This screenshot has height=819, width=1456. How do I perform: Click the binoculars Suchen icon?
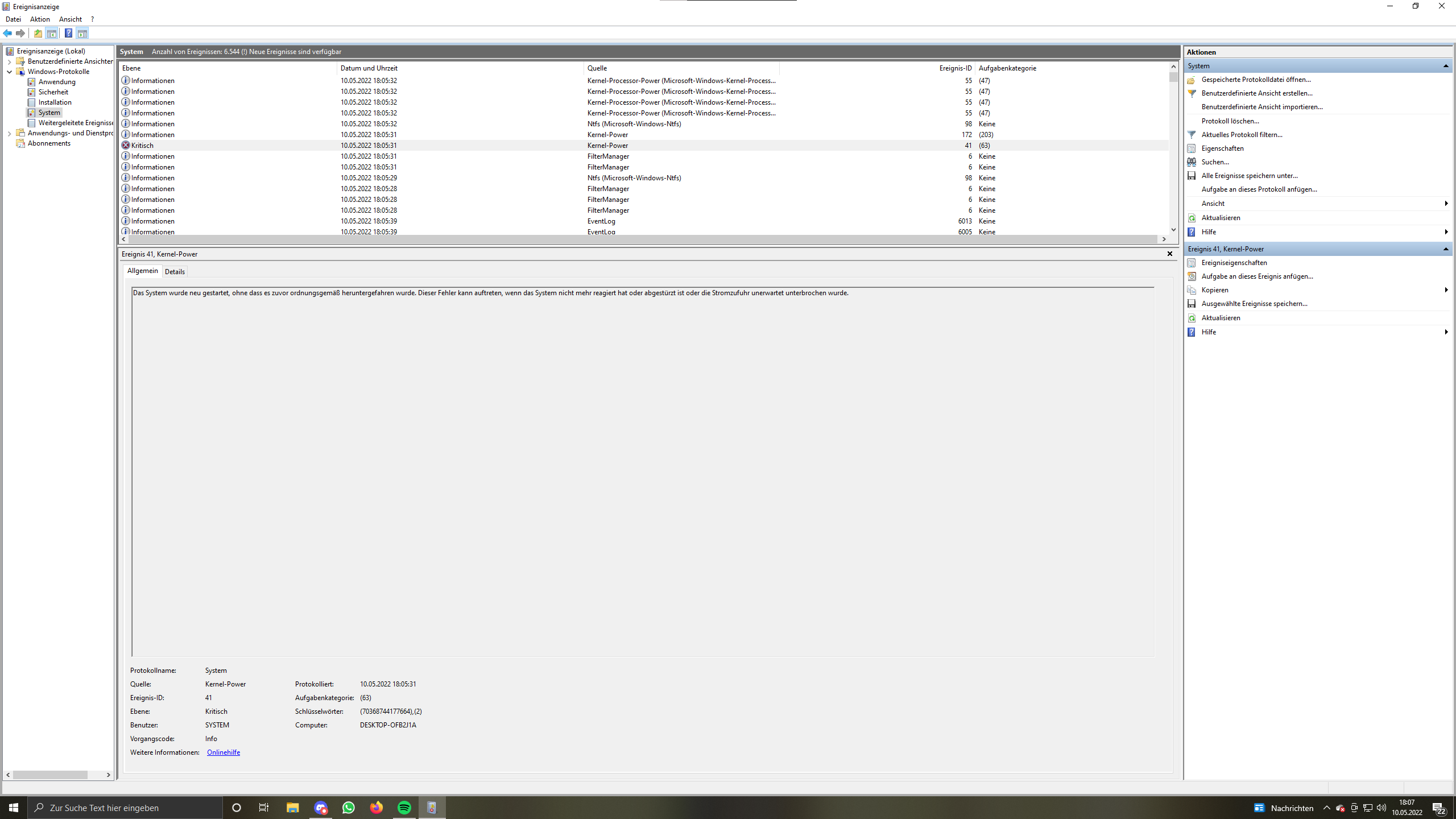(1192, 162)
